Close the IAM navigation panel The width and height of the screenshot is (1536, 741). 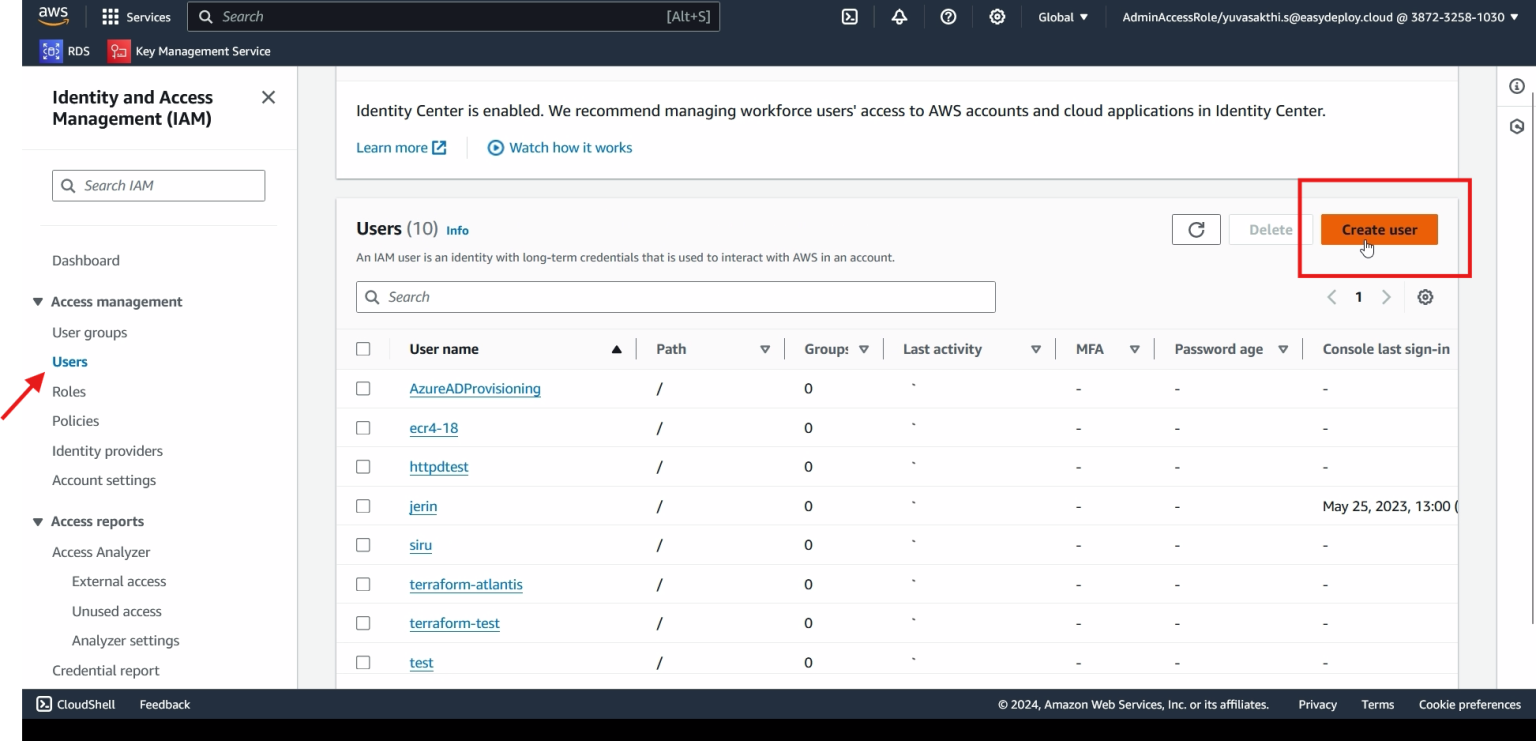tap(268, 97)
